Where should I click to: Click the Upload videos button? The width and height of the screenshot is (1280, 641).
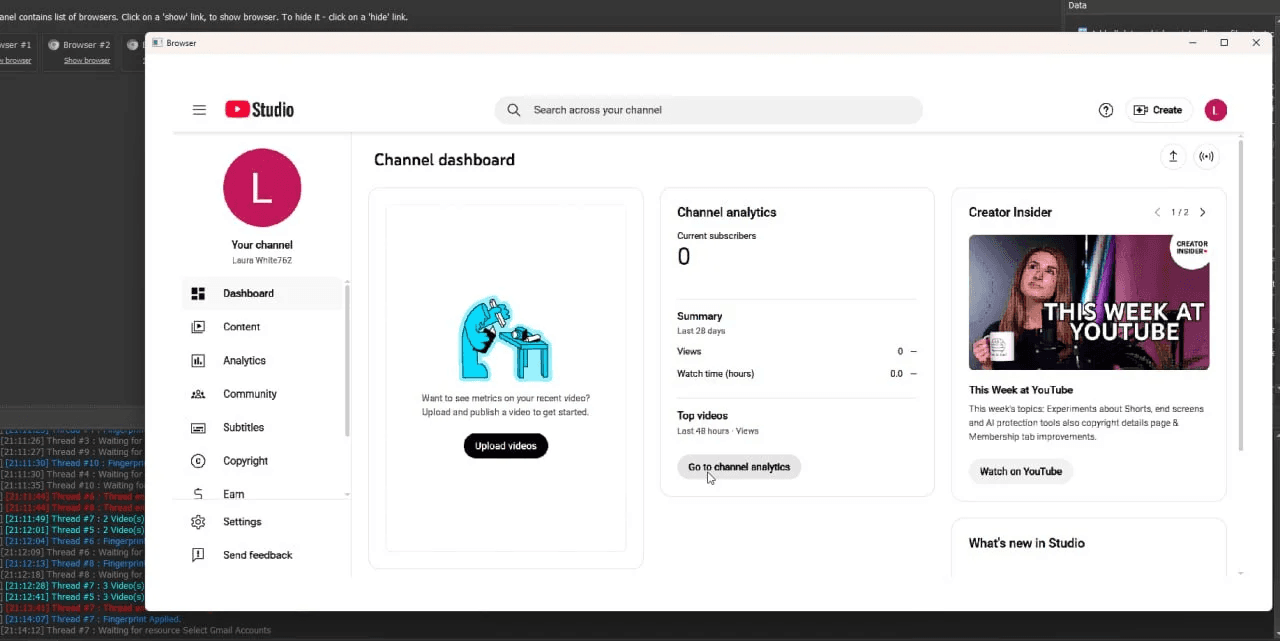point(506,446)
